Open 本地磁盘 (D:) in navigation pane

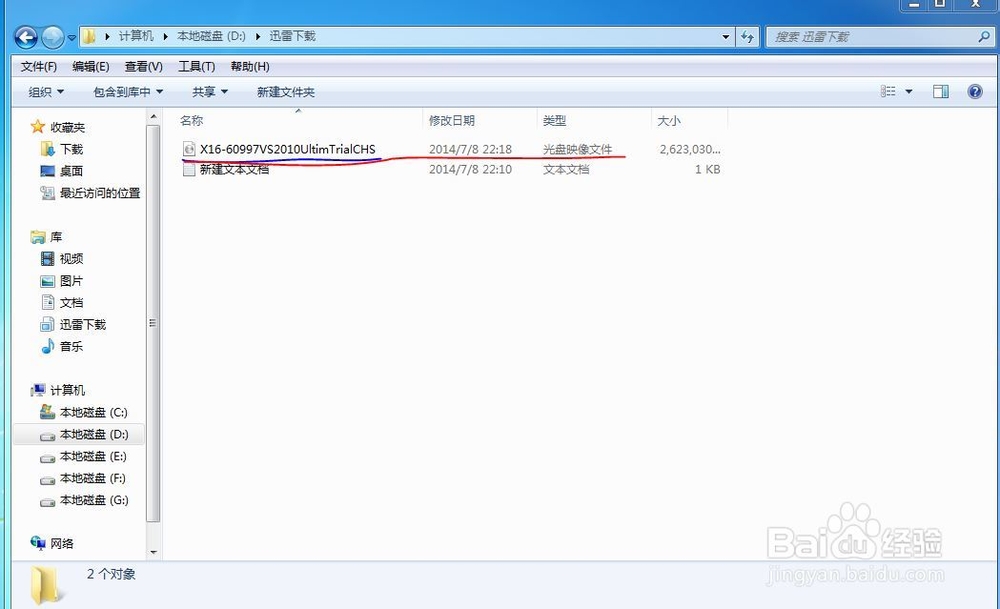coord(94,434)
